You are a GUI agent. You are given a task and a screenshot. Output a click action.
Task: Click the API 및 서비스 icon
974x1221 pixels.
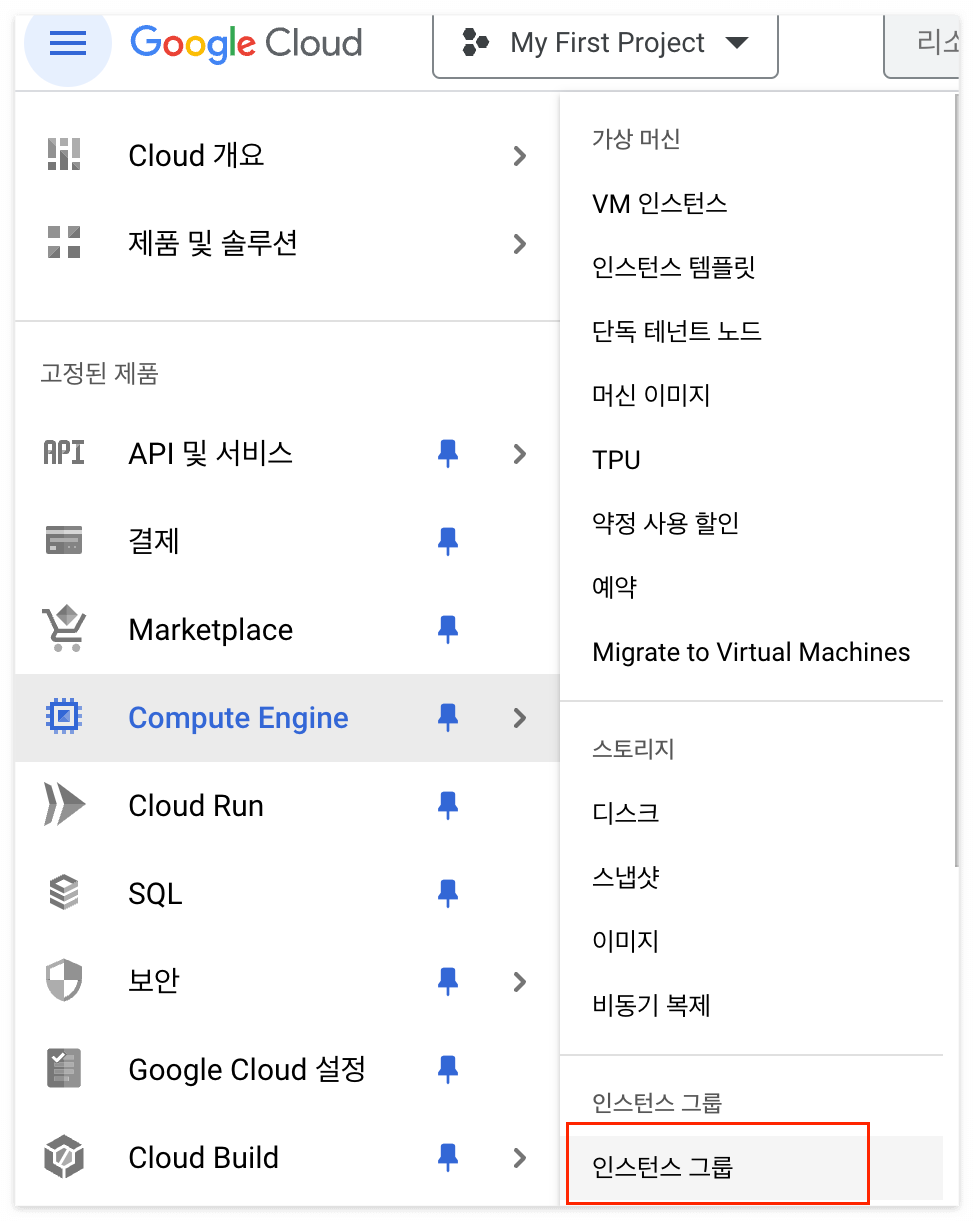coord(64,453)
